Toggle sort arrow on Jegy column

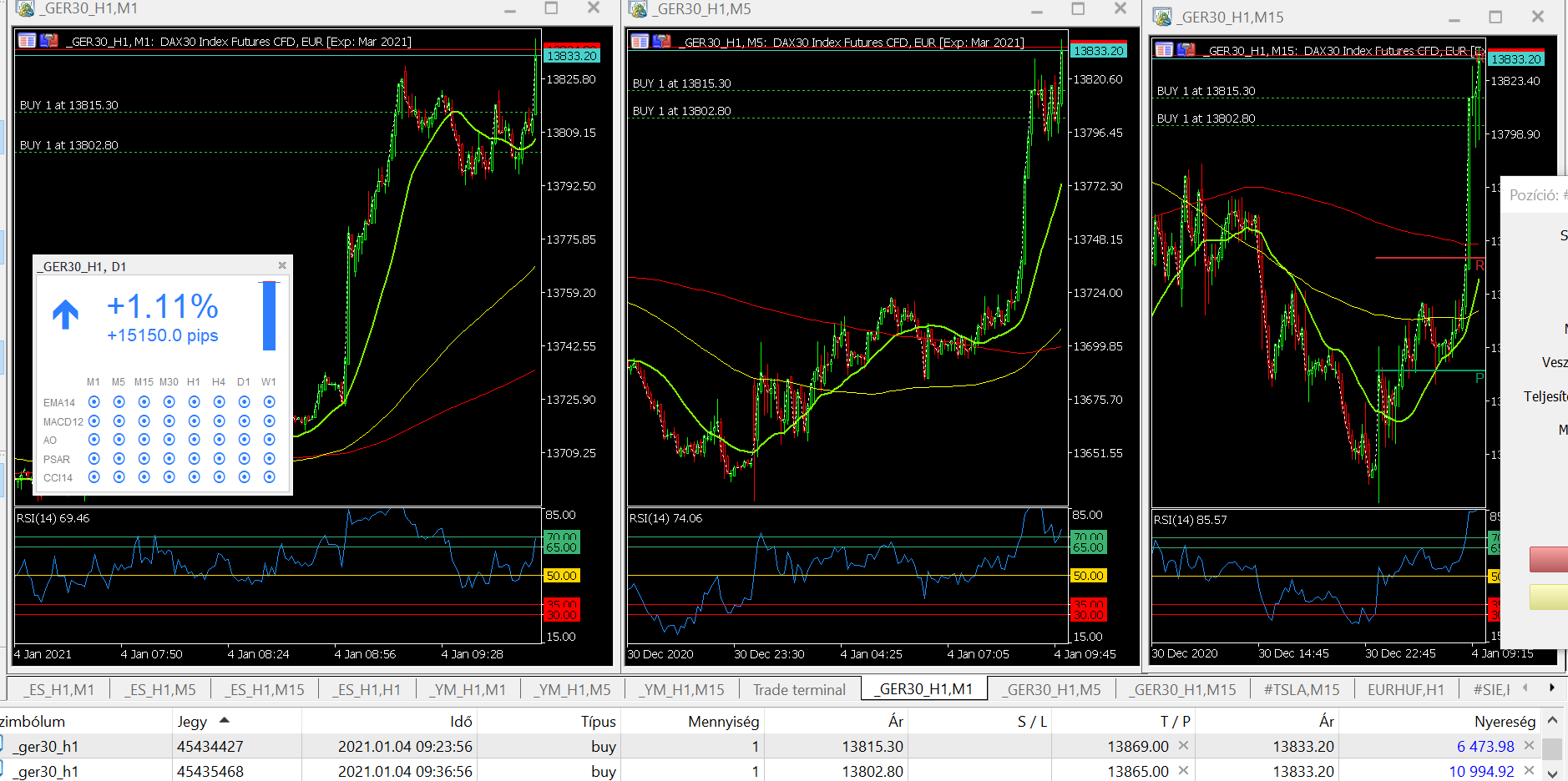224,720
